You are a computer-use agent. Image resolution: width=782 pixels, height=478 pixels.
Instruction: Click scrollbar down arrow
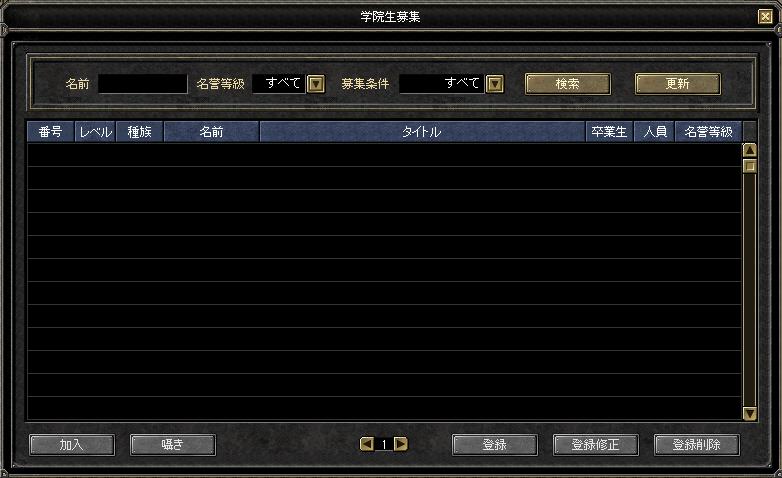750,414
